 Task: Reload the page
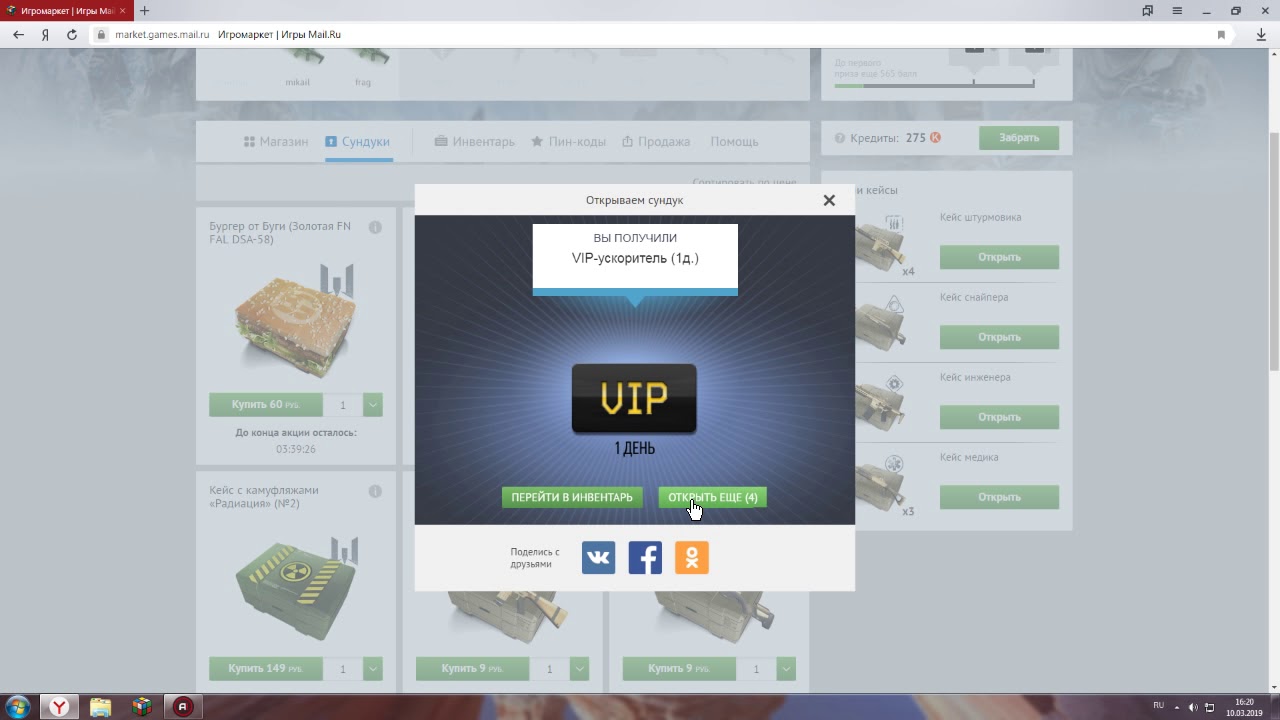(72, 34)
